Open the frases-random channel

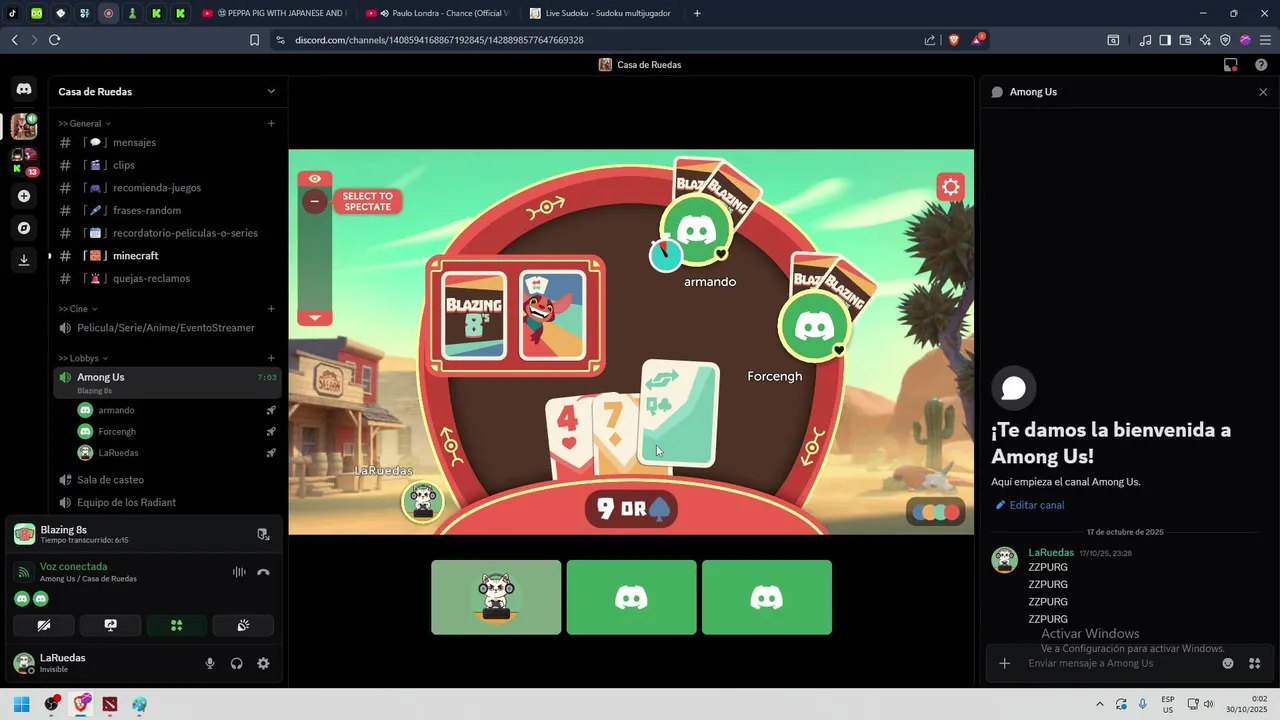click(x=167, y=210)
